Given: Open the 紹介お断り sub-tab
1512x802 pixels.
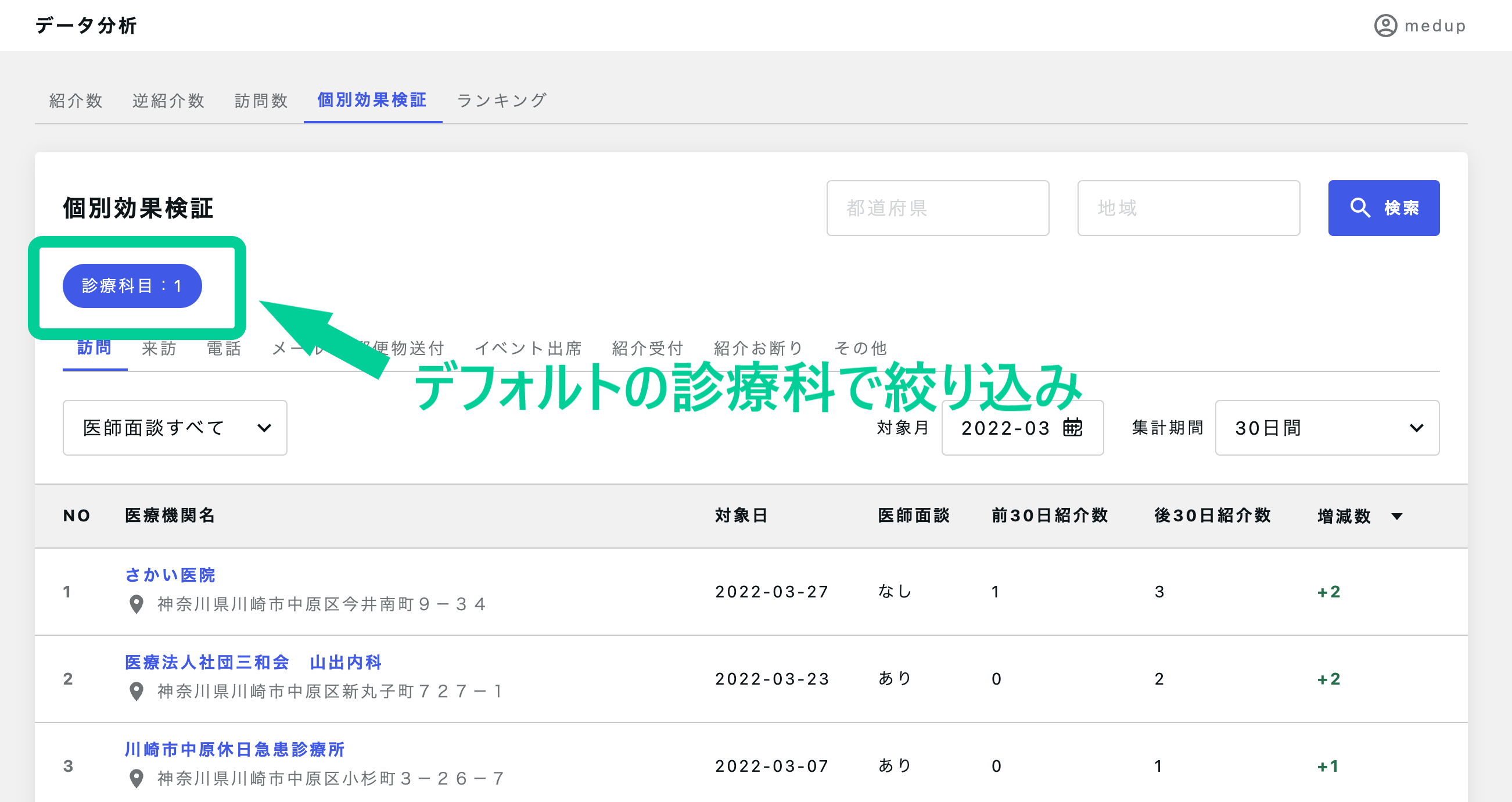Looking at the screenshot, I should point(759,348).
